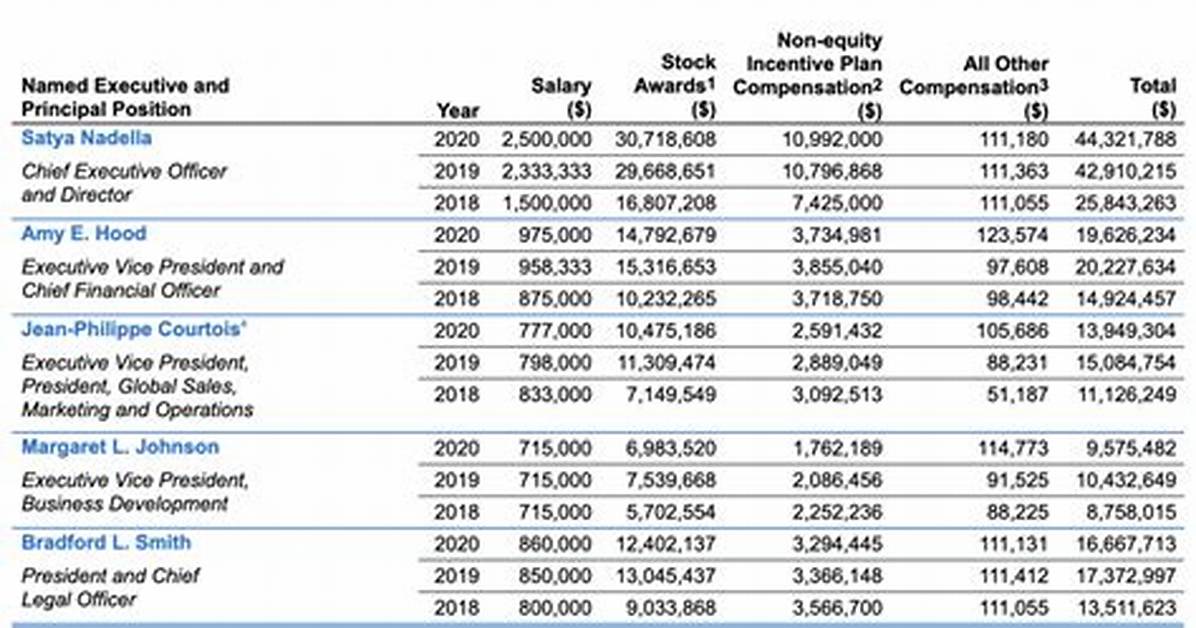
Task: Select Hood's 2020 salary 975,000
Action: tap(555, 235)
